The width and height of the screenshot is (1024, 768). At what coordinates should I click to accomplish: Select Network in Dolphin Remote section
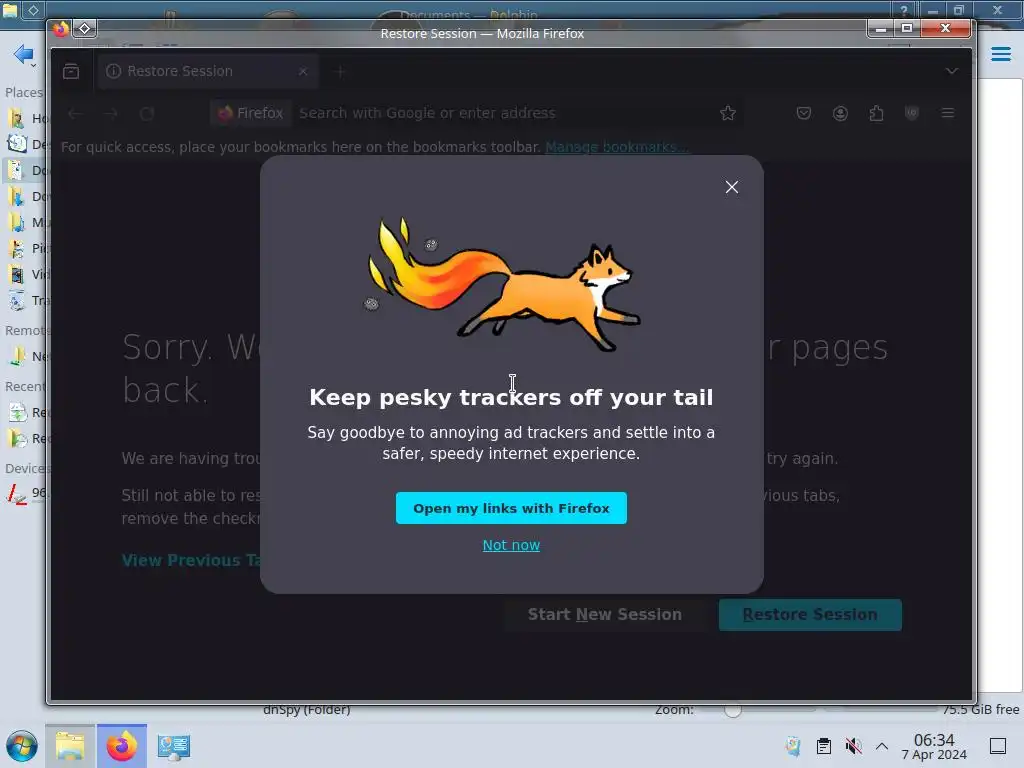point(25,357)
